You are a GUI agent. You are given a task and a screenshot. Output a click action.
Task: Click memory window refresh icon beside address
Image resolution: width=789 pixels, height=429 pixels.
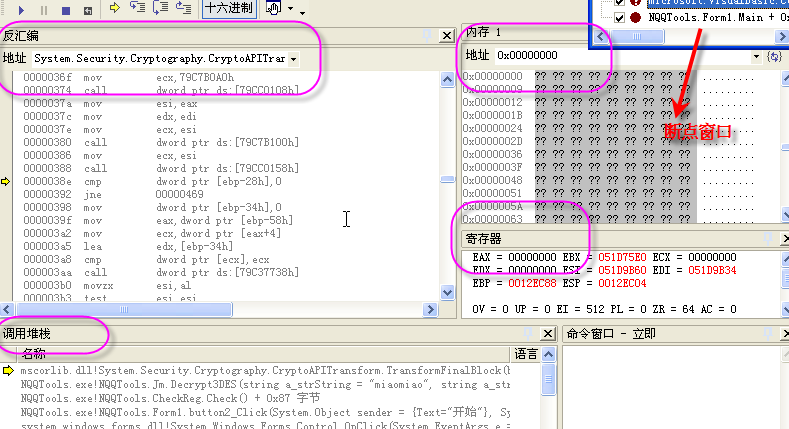(x=773, y=56)
